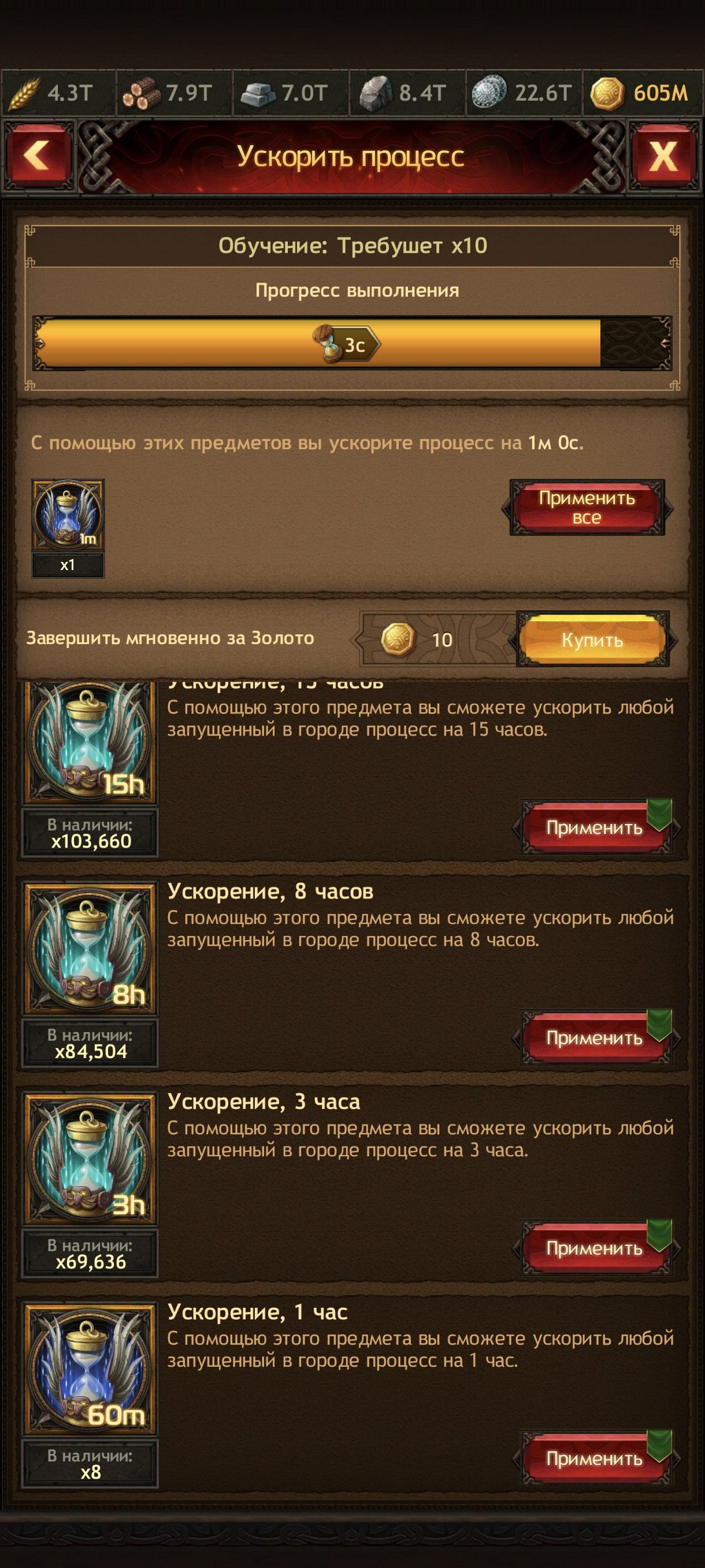This screenshot has width=705, height=1568.
Task: Tap the training progress bar
Action: 352,343
